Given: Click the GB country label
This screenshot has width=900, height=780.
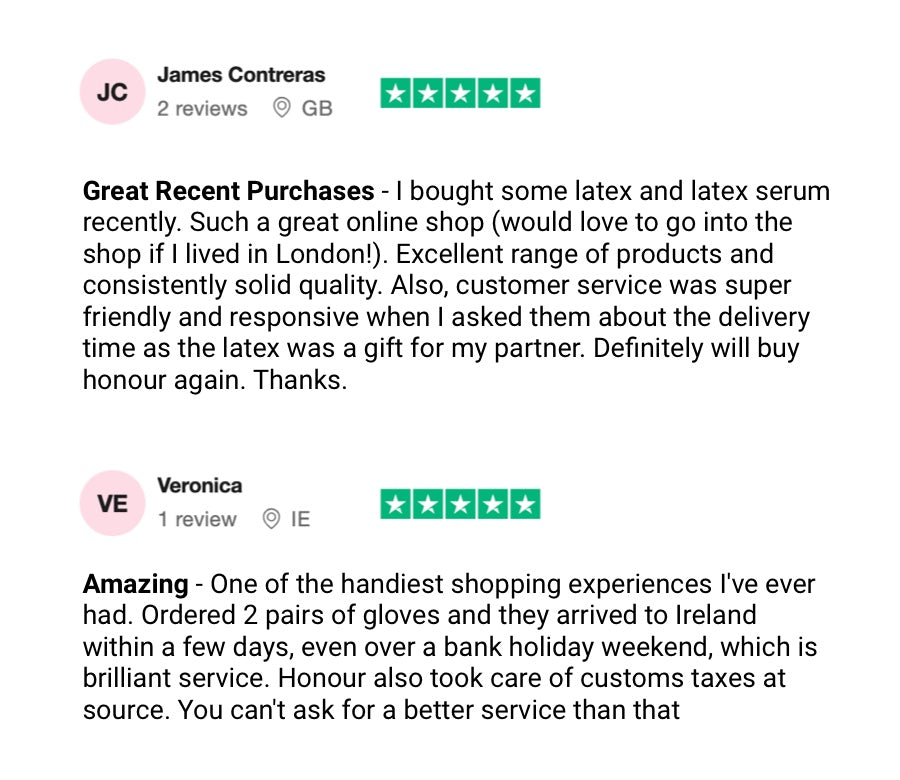Looking at the screenshot, I should pyautogui.click(x=317, y=108).
